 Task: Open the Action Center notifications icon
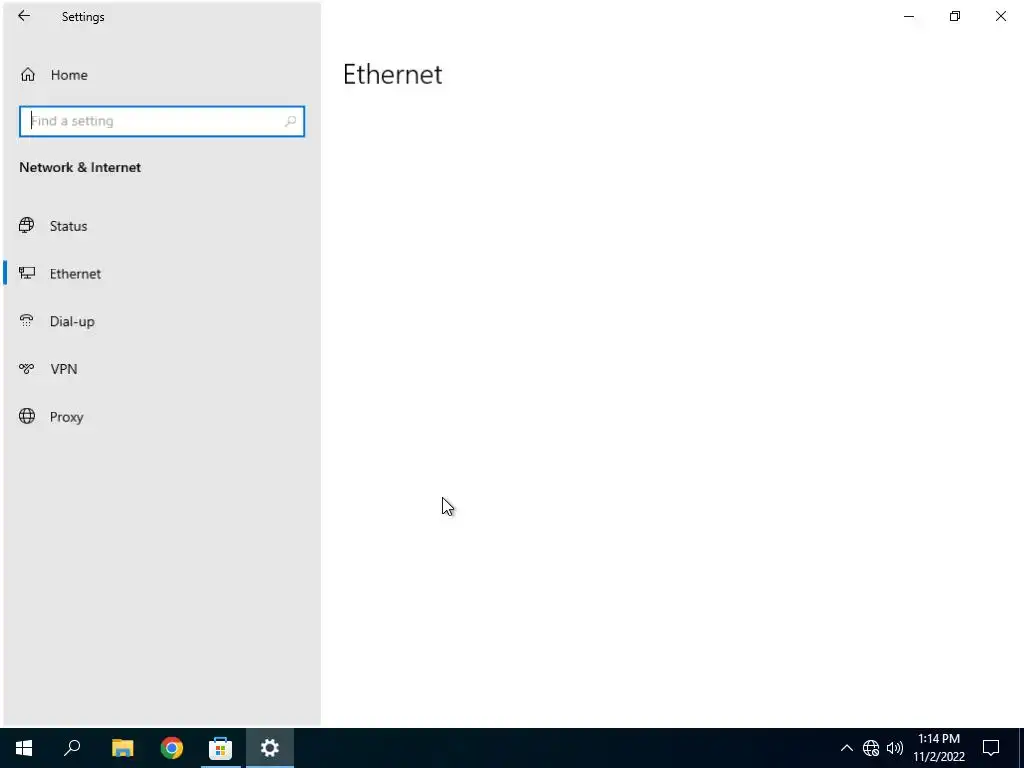pos(991,748)
